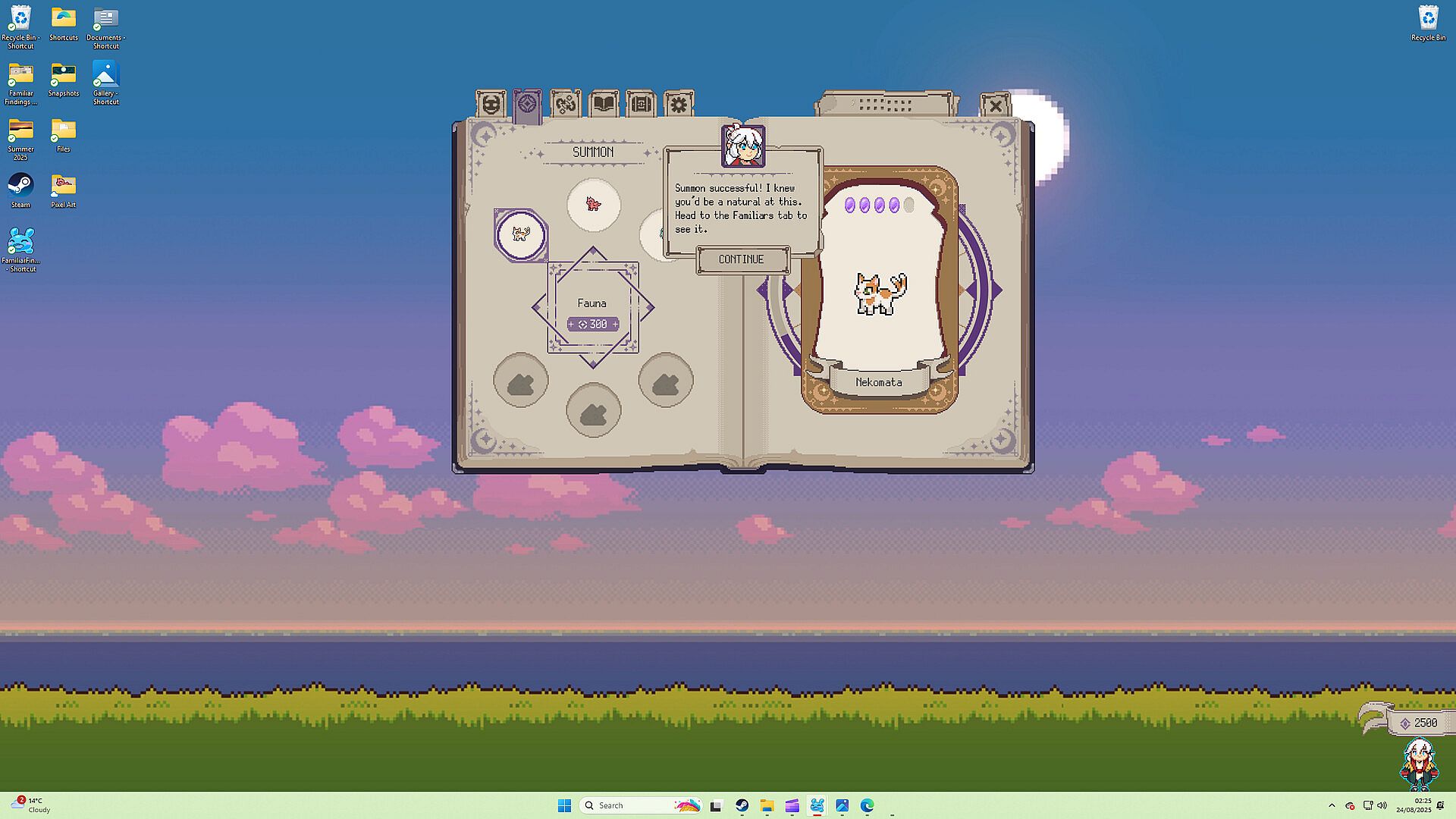
Task: Open the chain-link tab icon
Action: [x=565, y=104]
